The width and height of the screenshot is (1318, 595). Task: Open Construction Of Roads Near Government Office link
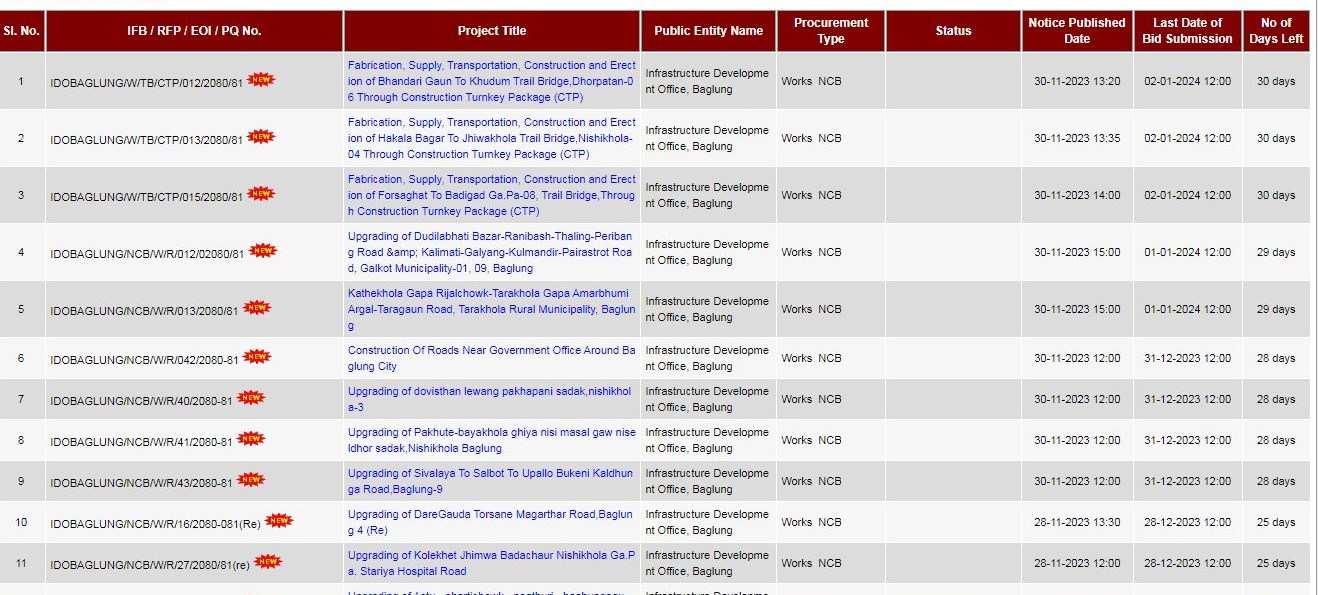(491, 358)
